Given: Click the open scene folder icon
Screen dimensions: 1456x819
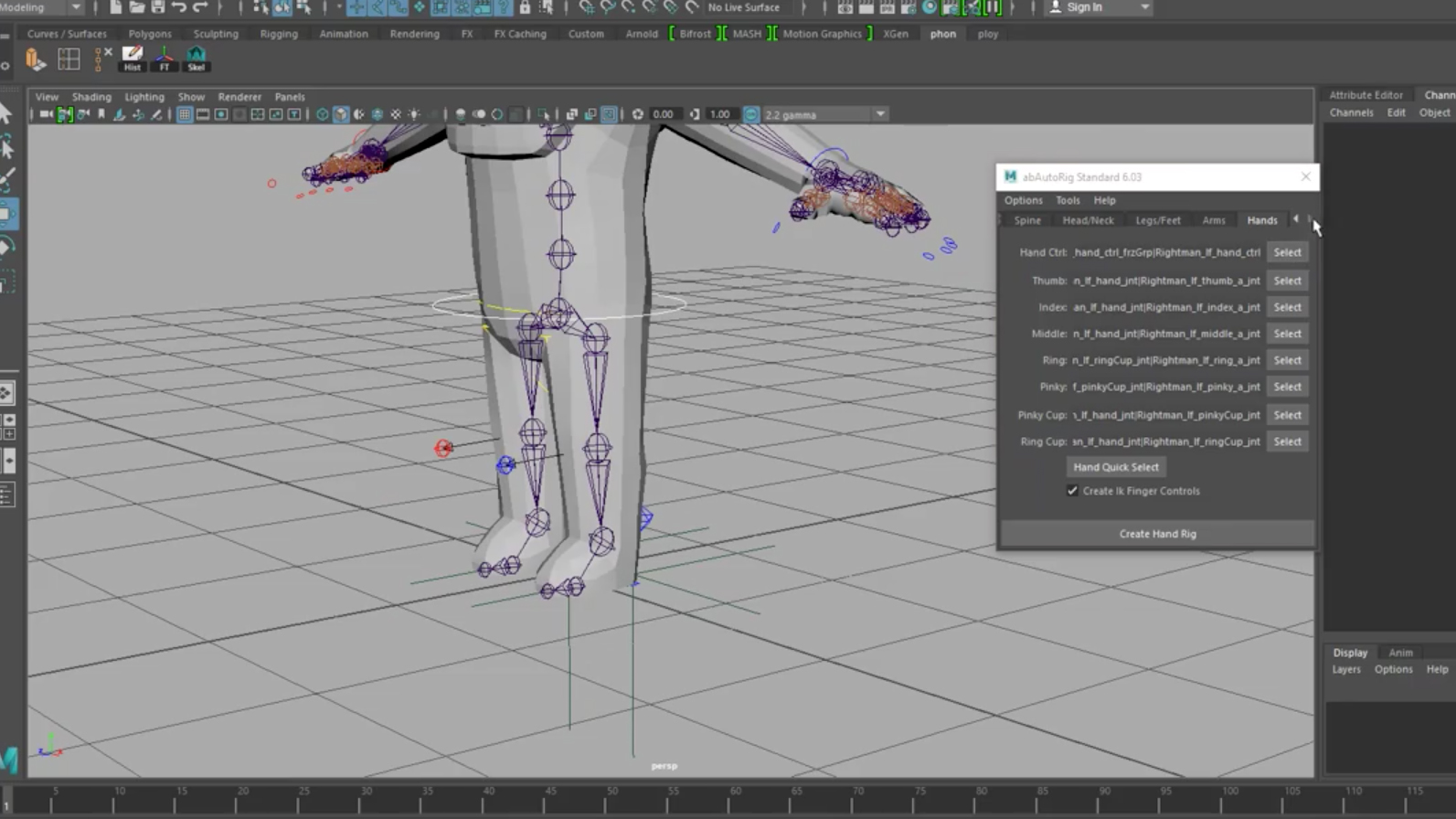Looking at the screenshot, I should coord(136,7).
